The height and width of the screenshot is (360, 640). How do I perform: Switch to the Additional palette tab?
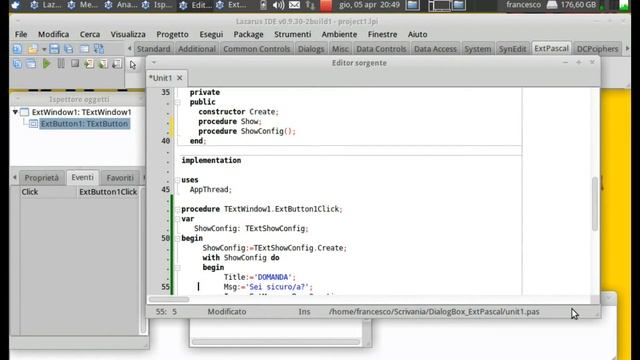pyautogui.click(x=197, y=49)
